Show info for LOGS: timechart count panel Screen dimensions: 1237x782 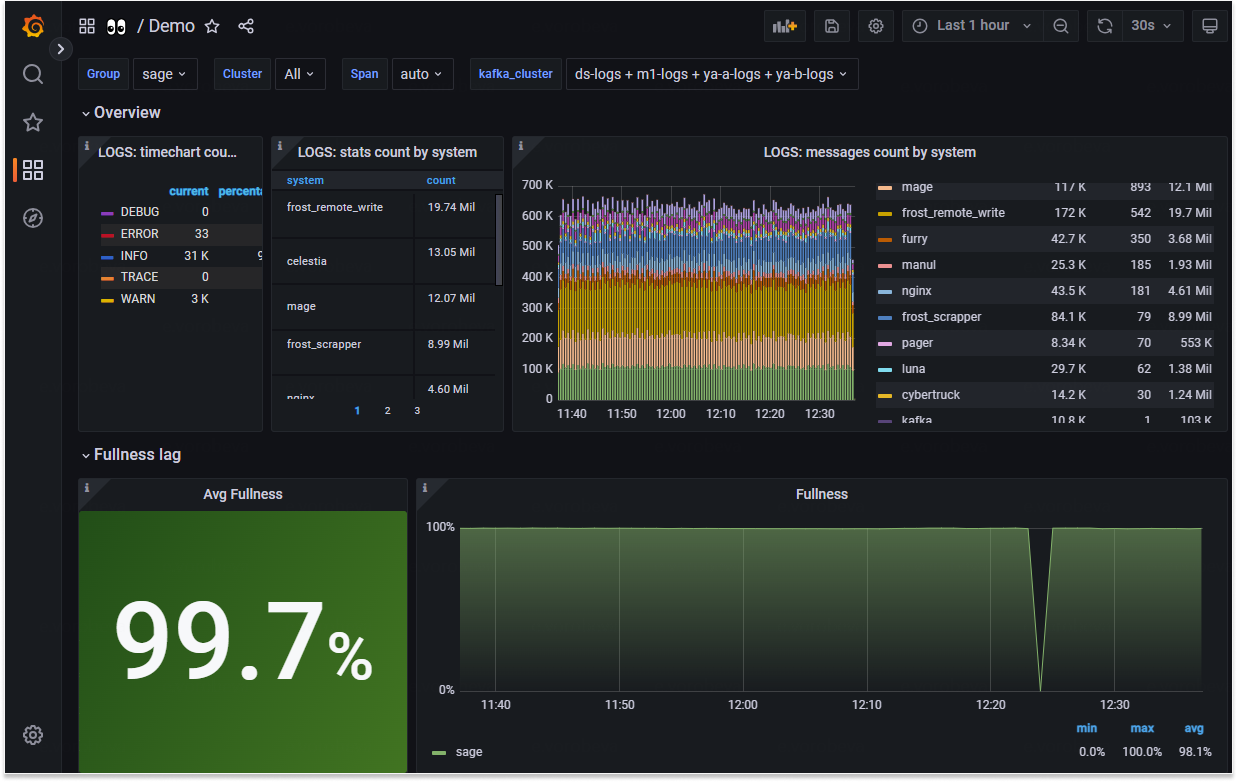click(x=87, y=146)
